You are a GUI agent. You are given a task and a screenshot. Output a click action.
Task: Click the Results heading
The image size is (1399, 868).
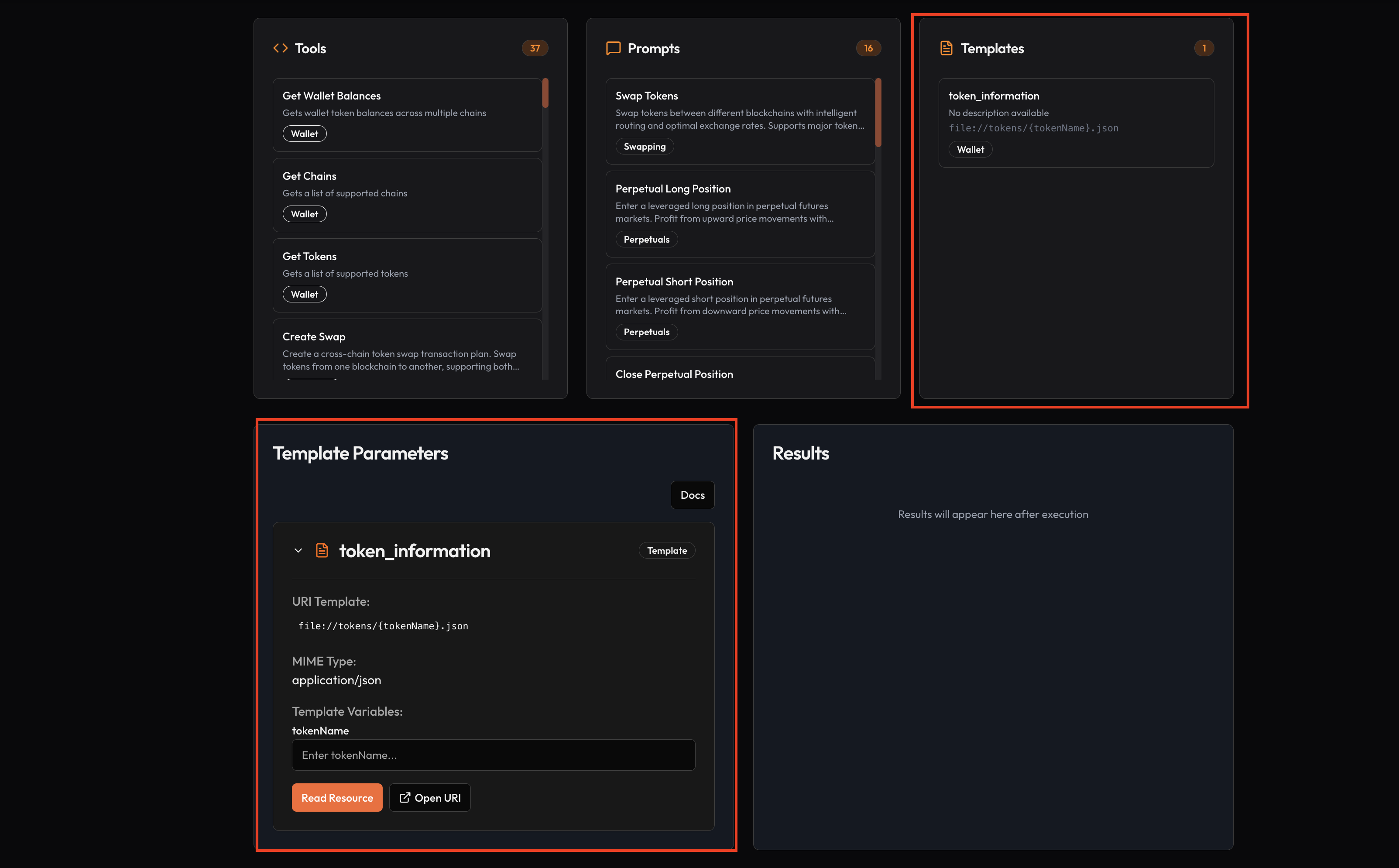coord(800,453)
